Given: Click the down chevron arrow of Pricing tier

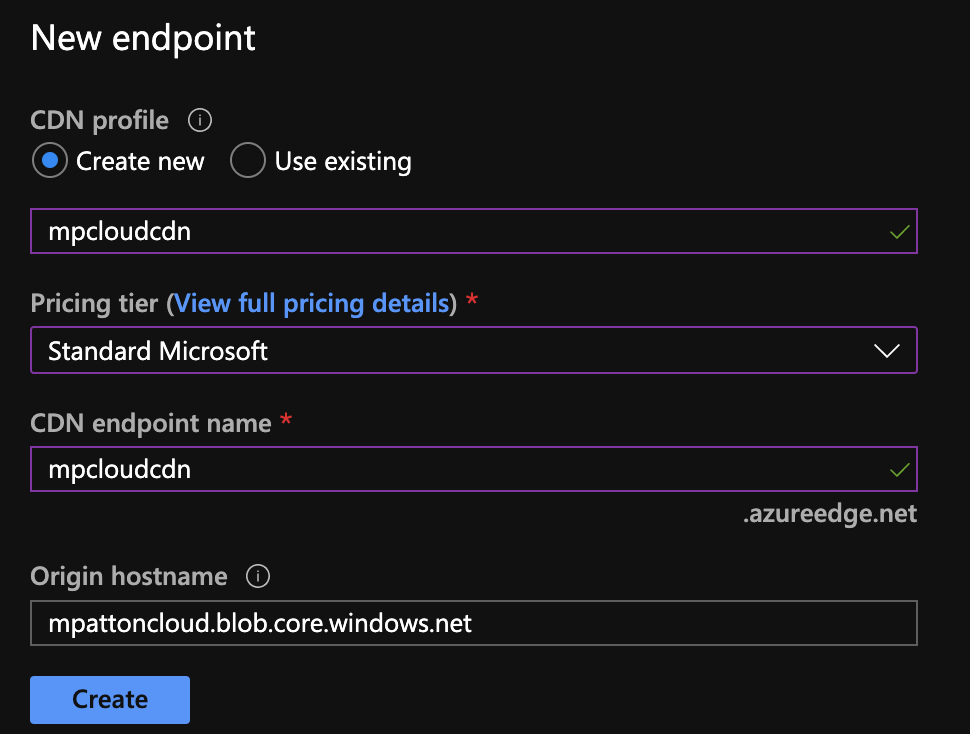Looking at the screenshot, I should (x=886, y=351).
